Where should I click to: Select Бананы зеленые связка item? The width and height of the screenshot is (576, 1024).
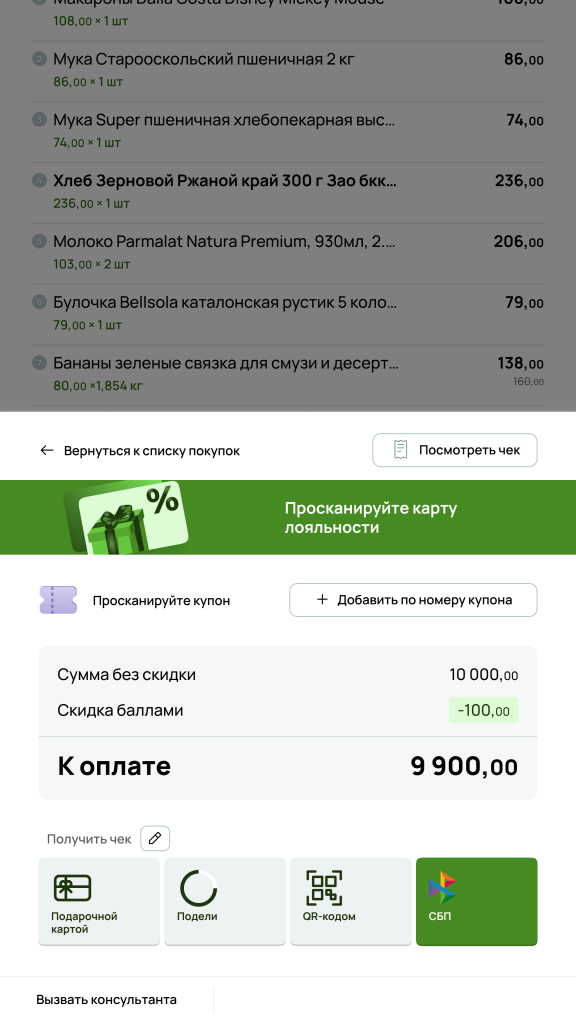(288, 375)
